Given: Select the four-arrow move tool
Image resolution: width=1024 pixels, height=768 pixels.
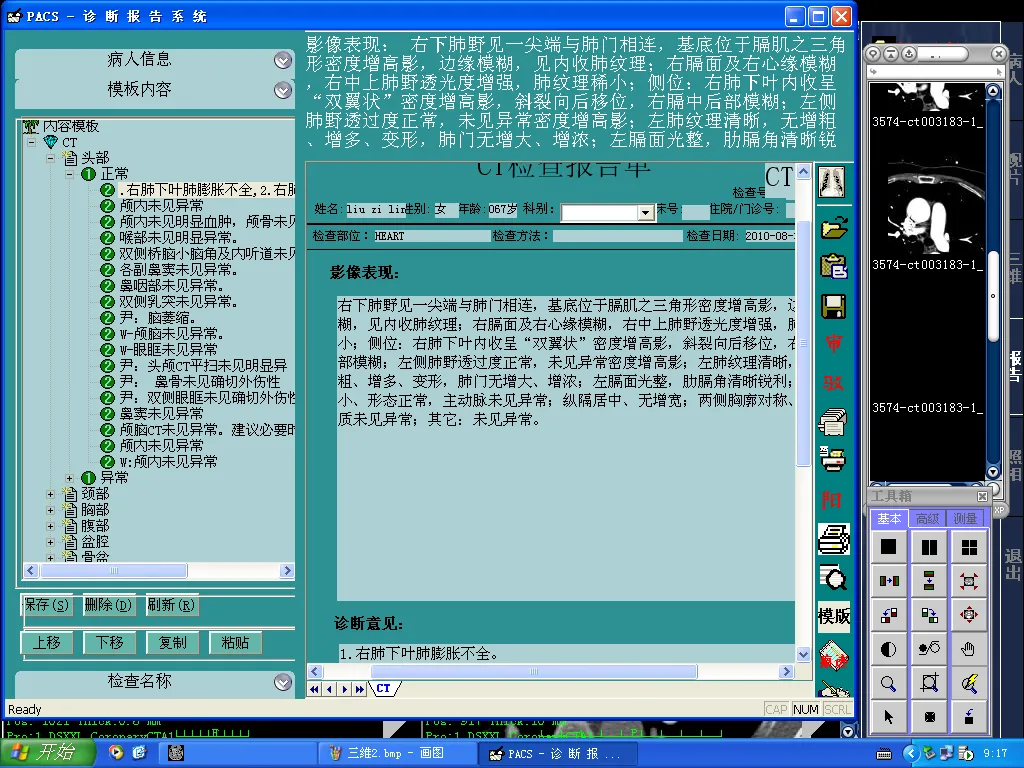Looking at the screenshot, I should (969, 615).
